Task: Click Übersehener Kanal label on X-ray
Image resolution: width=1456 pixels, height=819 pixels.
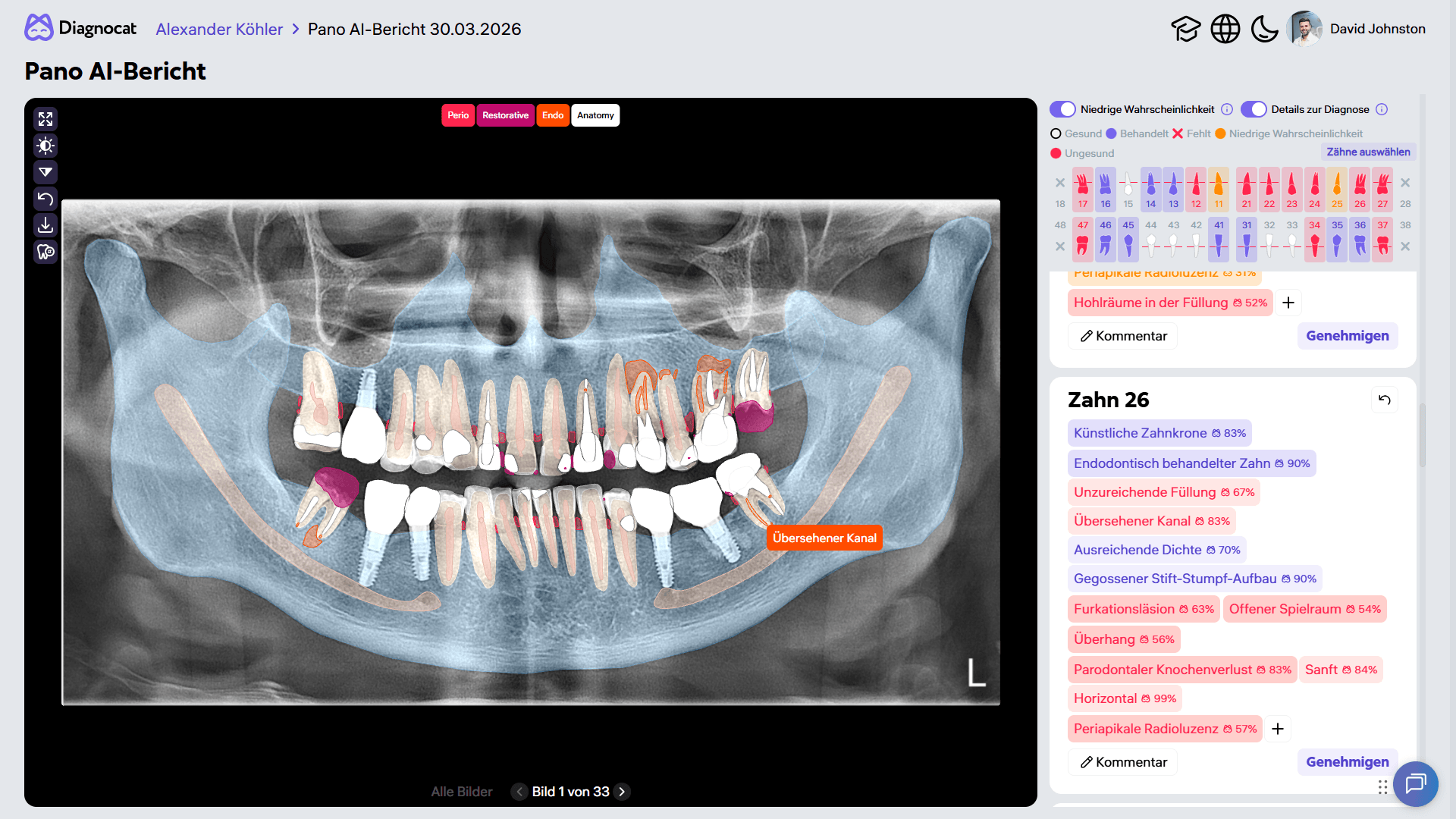Action: (x=824, y=538)
